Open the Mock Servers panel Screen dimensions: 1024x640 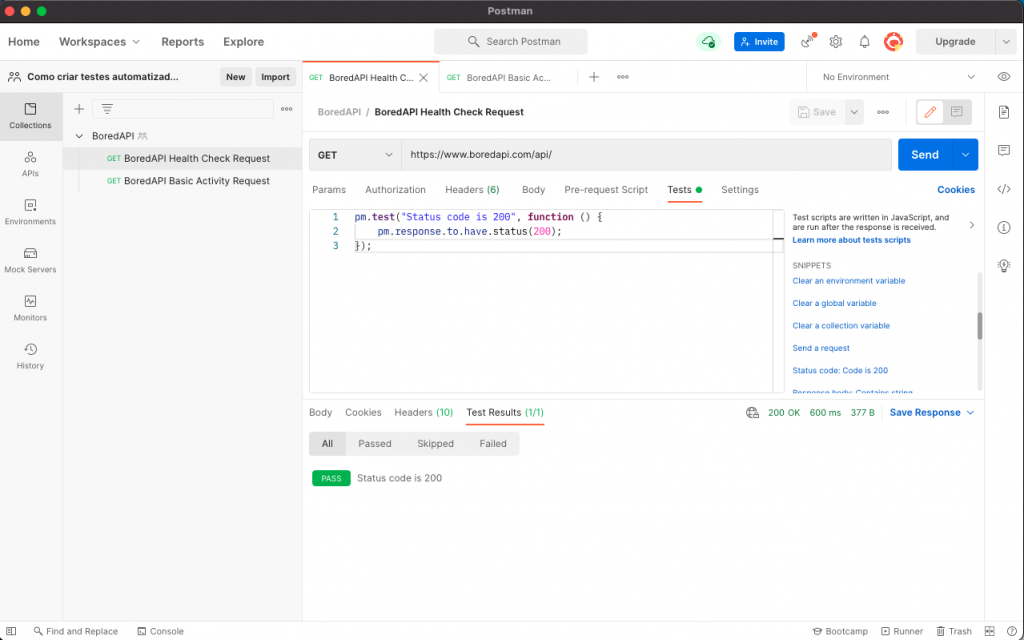point(31,262)
